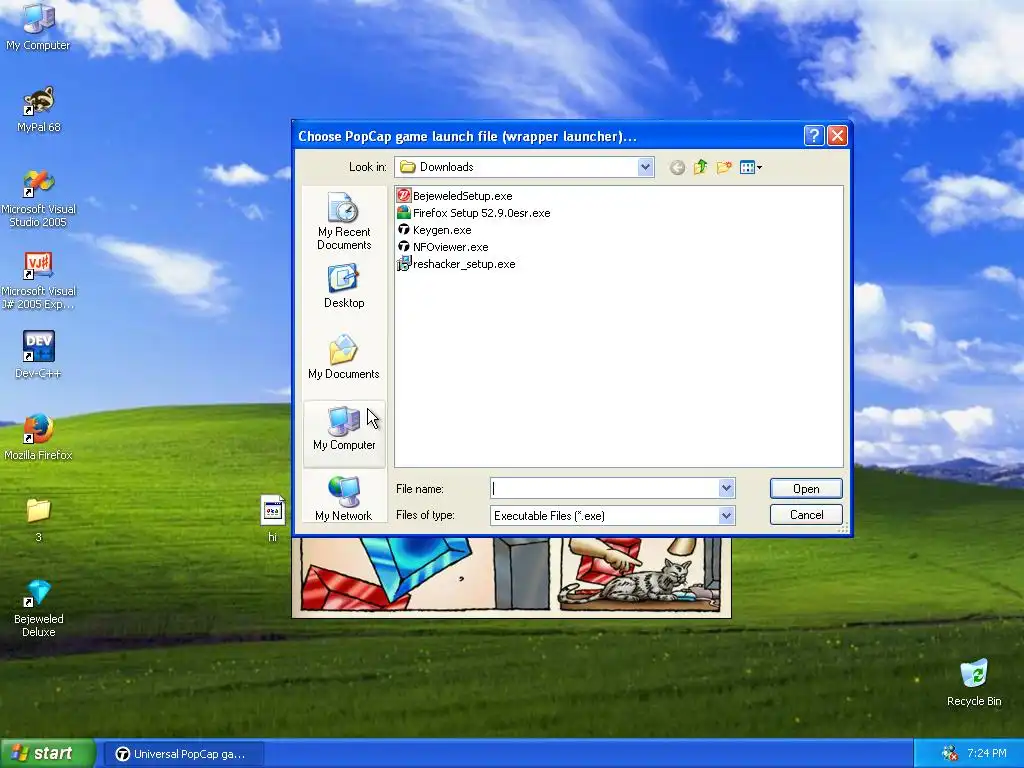Launch Dev-C++ desktop shortcut
1024x768 pixels.
[39, 355]
